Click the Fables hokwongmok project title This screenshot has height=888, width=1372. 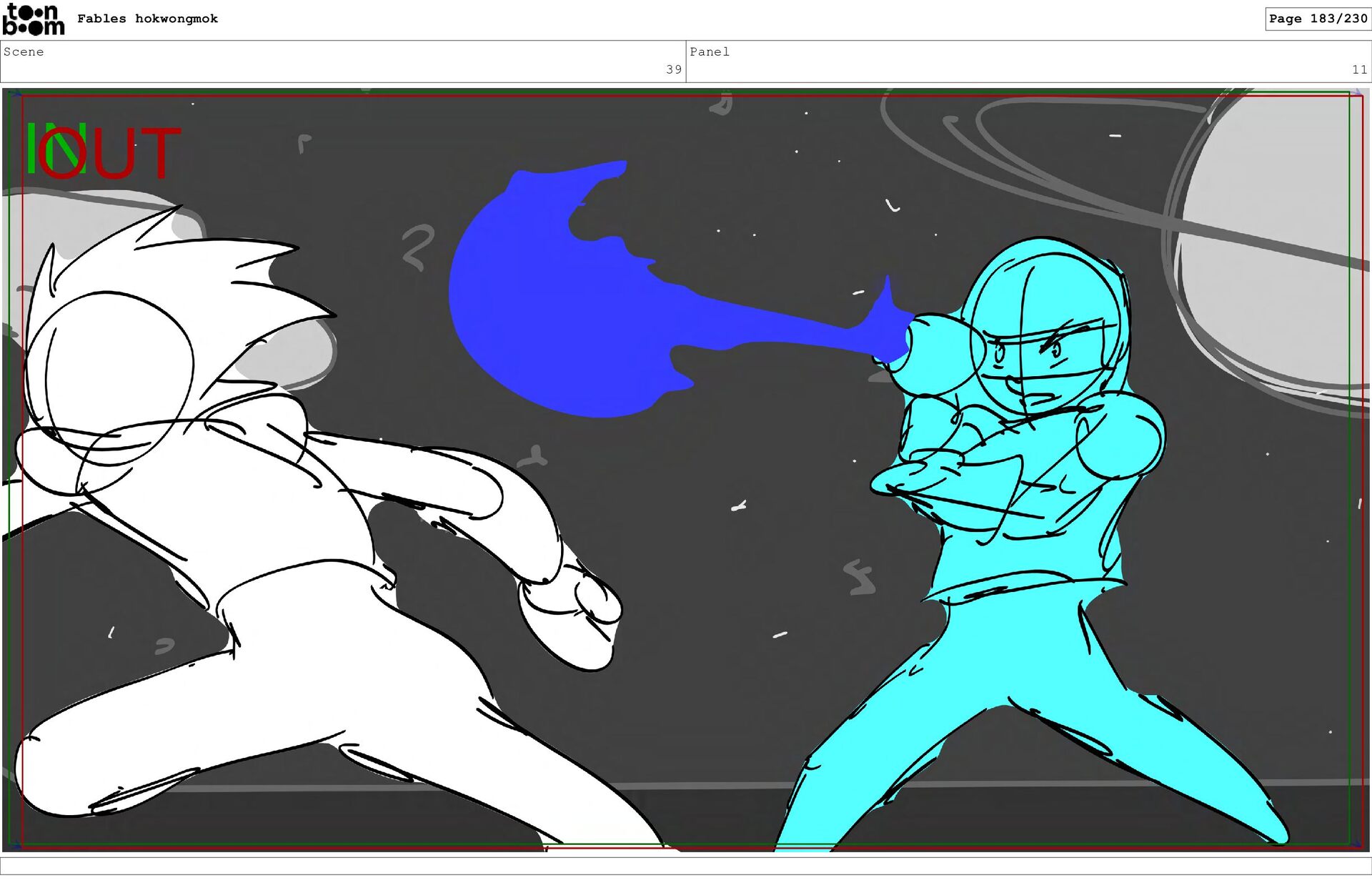click(x=147, y=19)
